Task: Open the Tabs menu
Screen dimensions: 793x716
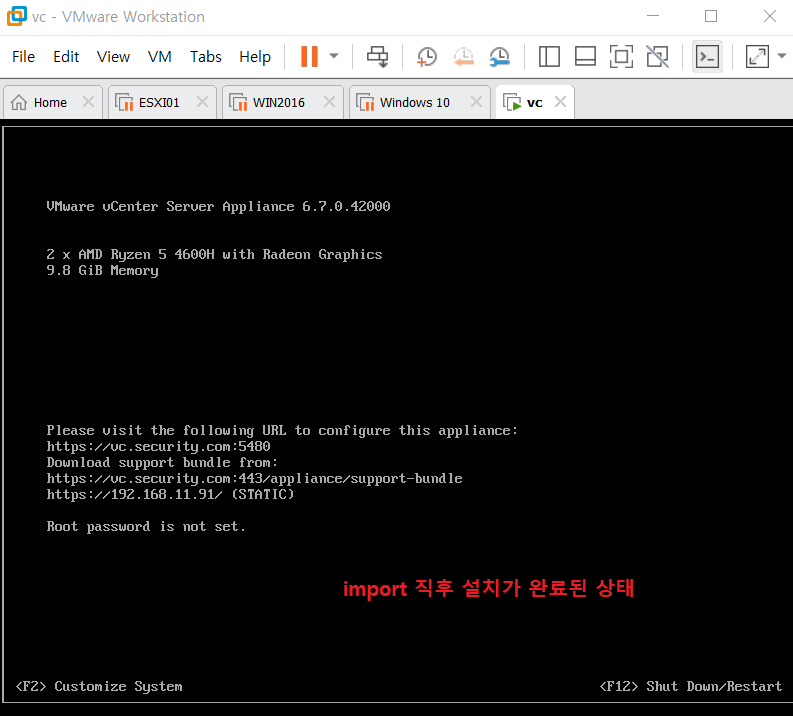Action: [205, 57]
